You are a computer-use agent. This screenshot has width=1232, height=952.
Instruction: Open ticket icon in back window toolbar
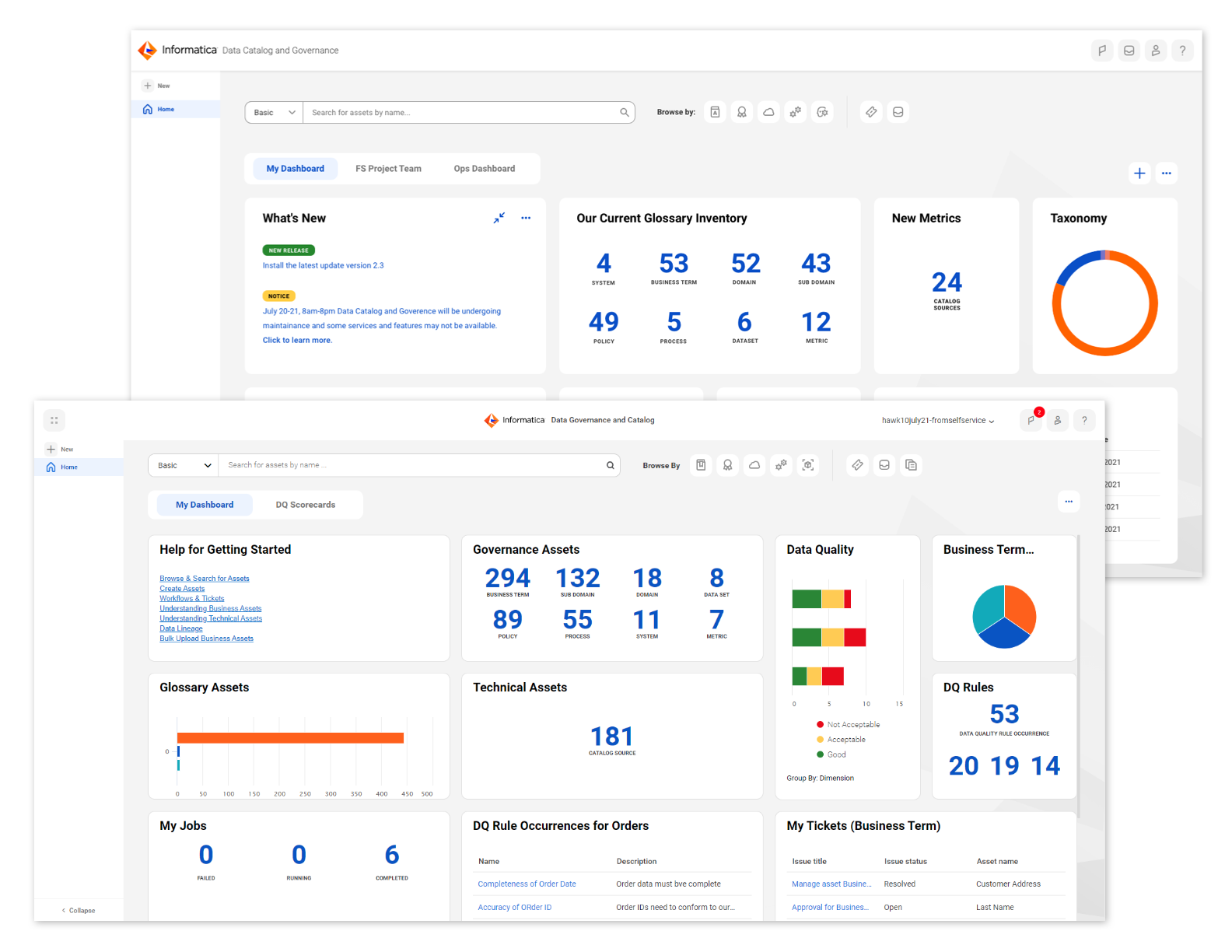[871, 112]
